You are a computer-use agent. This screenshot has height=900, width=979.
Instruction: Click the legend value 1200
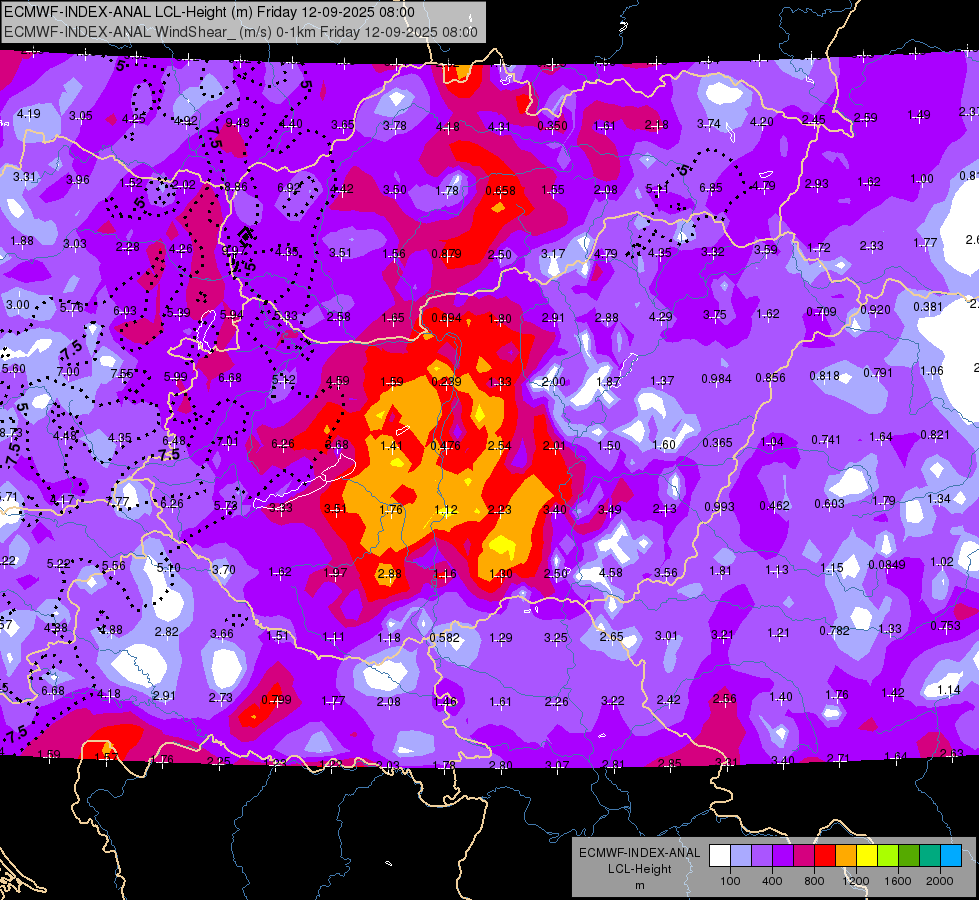[x=855, y=881]
